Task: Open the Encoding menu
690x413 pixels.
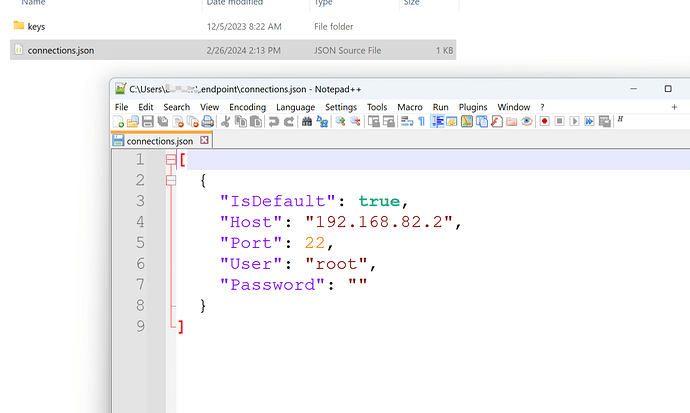Action: [x=247, y=107]
